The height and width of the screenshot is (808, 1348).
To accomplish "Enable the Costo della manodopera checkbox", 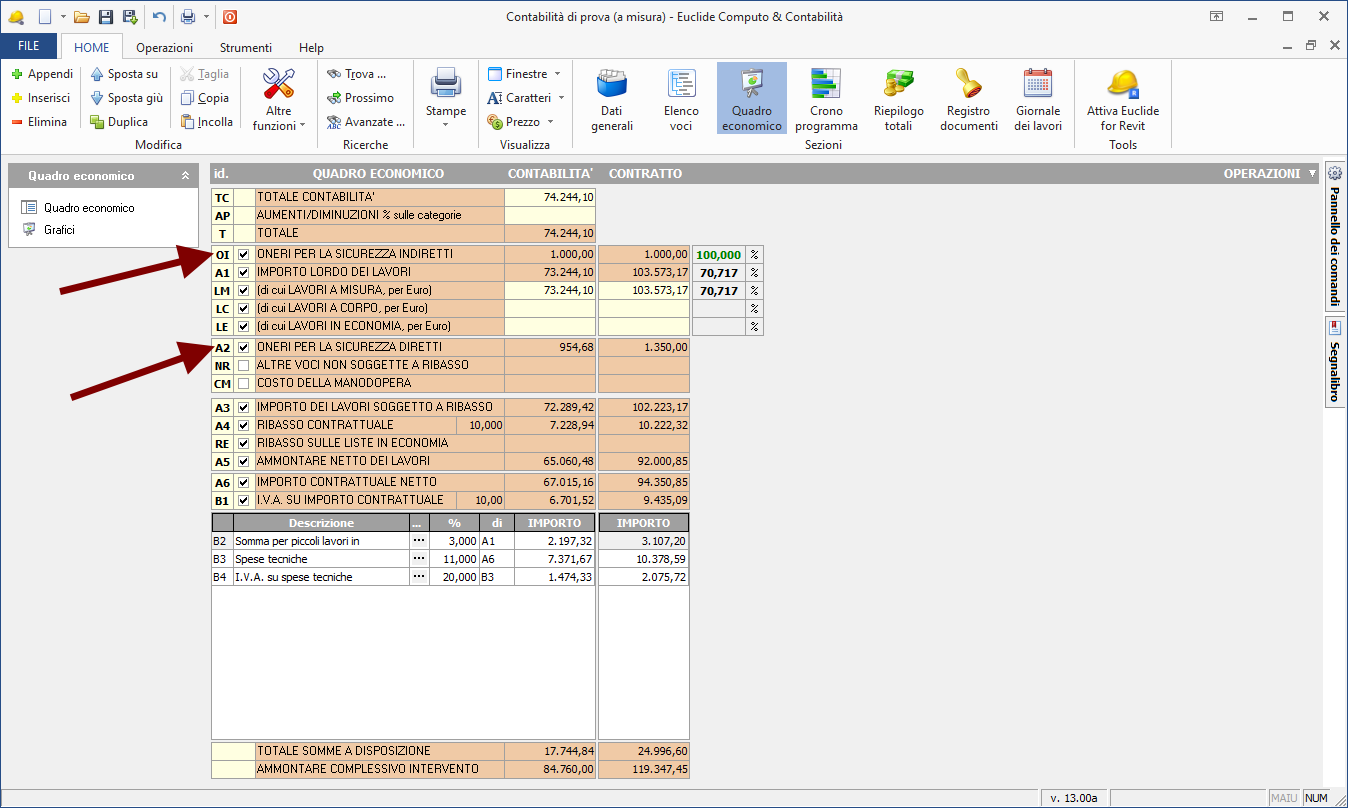I will pos(243,384).
